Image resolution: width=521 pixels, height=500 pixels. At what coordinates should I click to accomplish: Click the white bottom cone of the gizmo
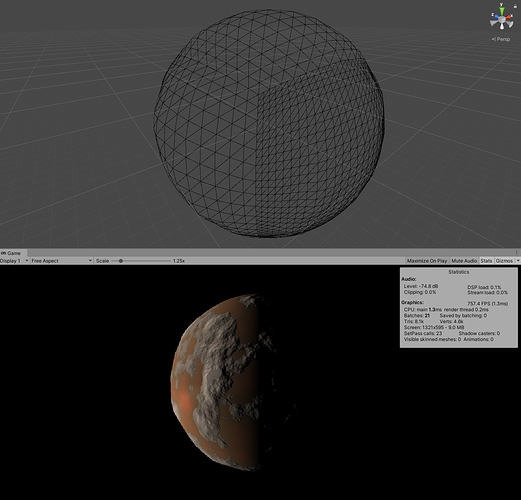pyautogui.click(x=502, y=27)
